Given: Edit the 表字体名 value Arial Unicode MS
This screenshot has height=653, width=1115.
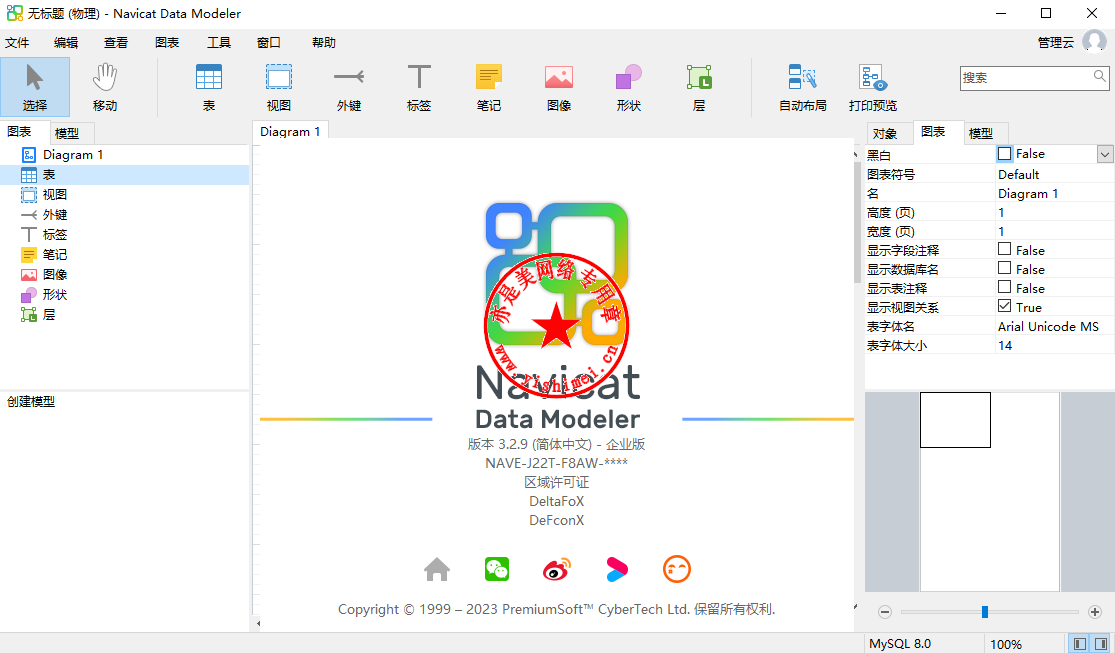Looking at the screenshot, I should [x=1048, y=326].
